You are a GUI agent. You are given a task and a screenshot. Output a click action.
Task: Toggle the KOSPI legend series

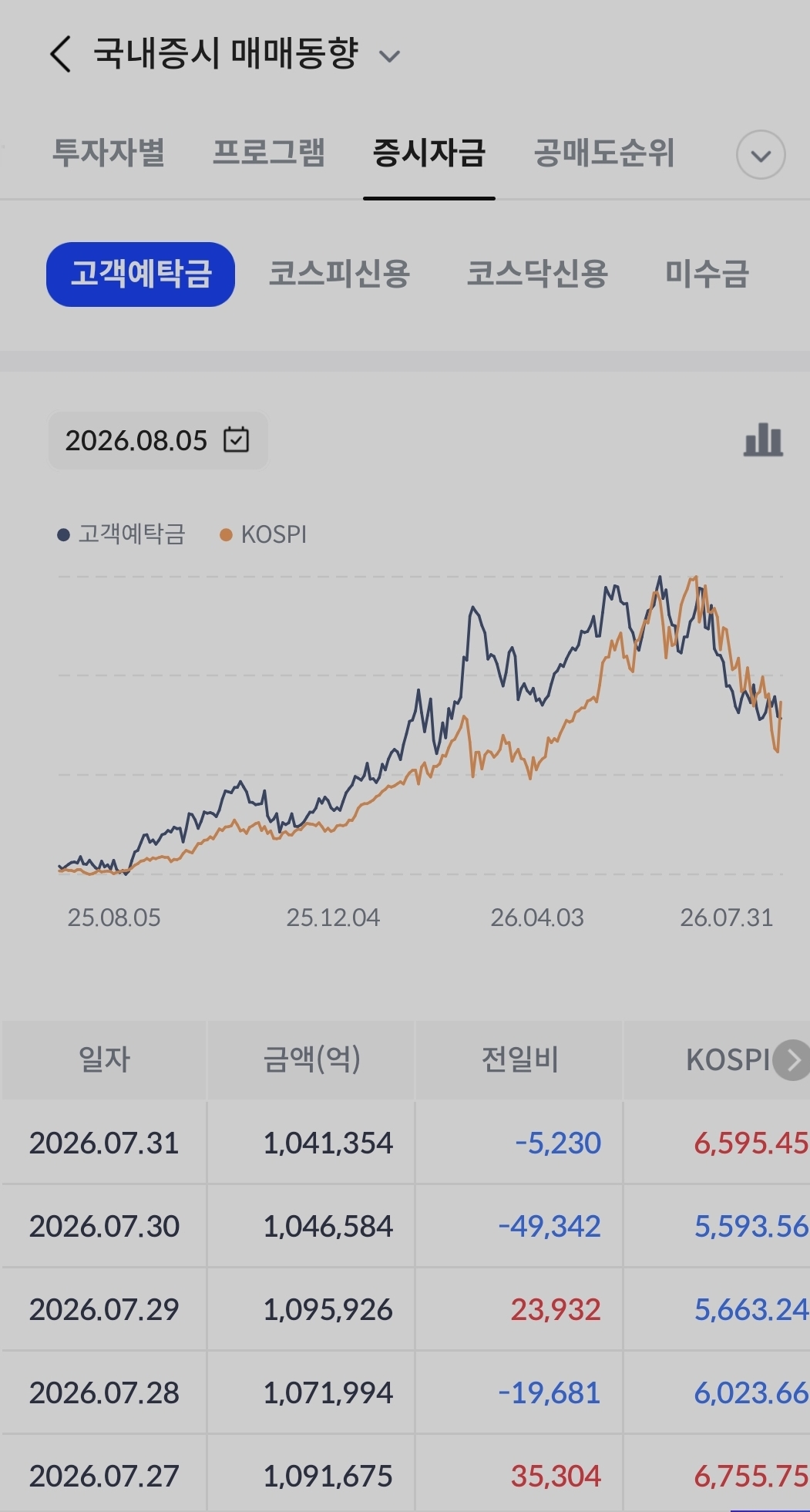point(264,534)
